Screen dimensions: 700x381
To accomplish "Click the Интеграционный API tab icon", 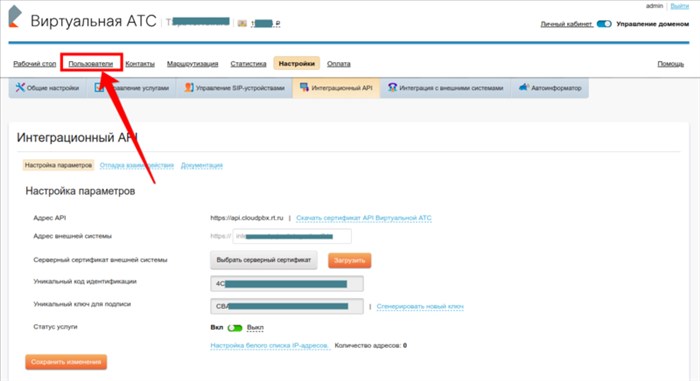I will (304, 87).
